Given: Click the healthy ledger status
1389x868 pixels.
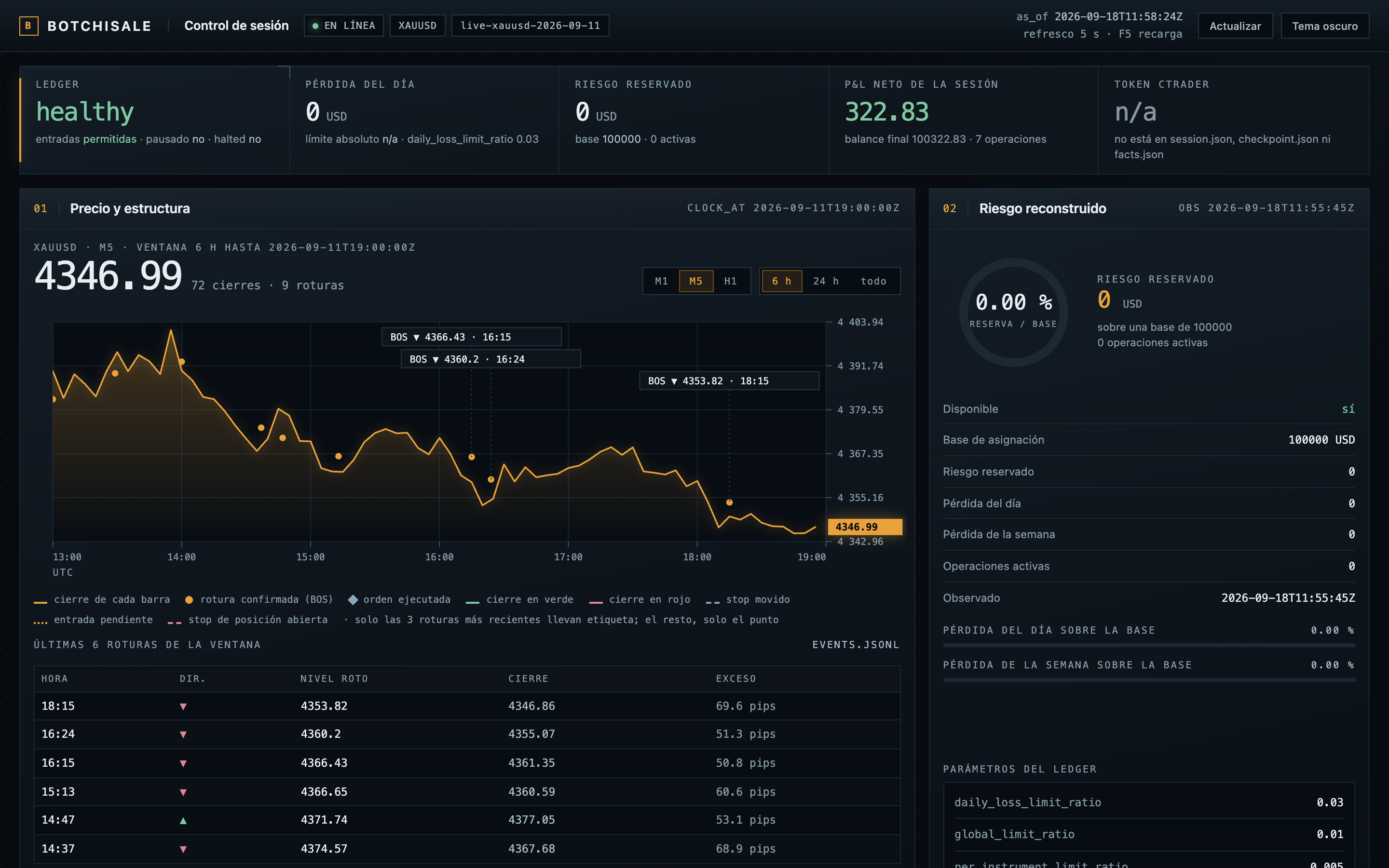Looking at the screenshot, I should click(85, 112).
